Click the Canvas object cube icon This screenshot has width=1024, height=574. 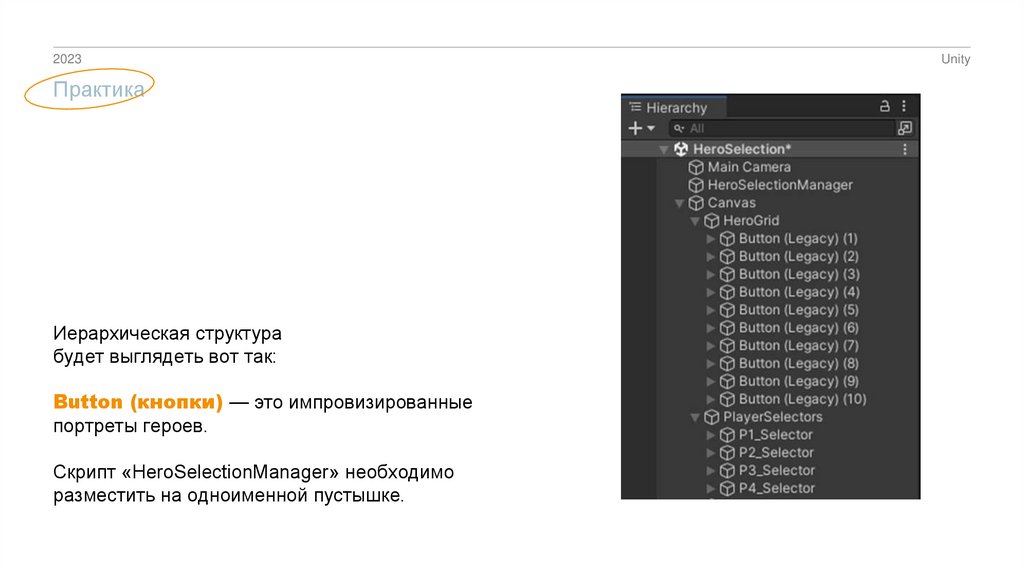(x=697, y=203)
